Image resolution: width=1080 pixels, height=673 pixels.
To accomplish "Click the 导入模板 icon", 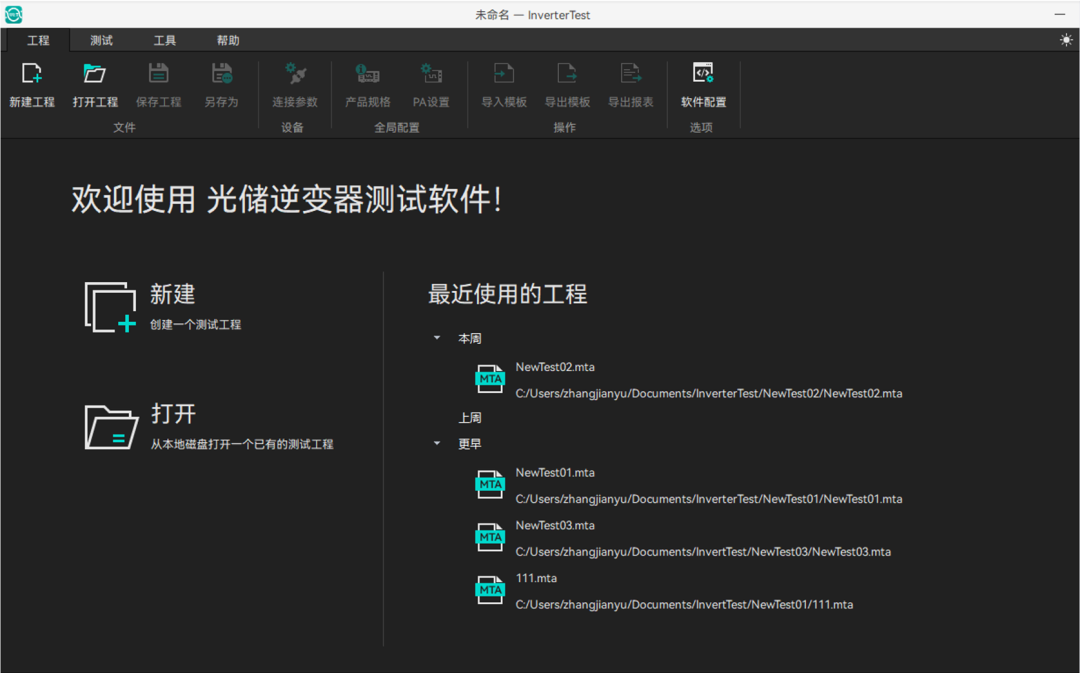I will tap(504, 74).
